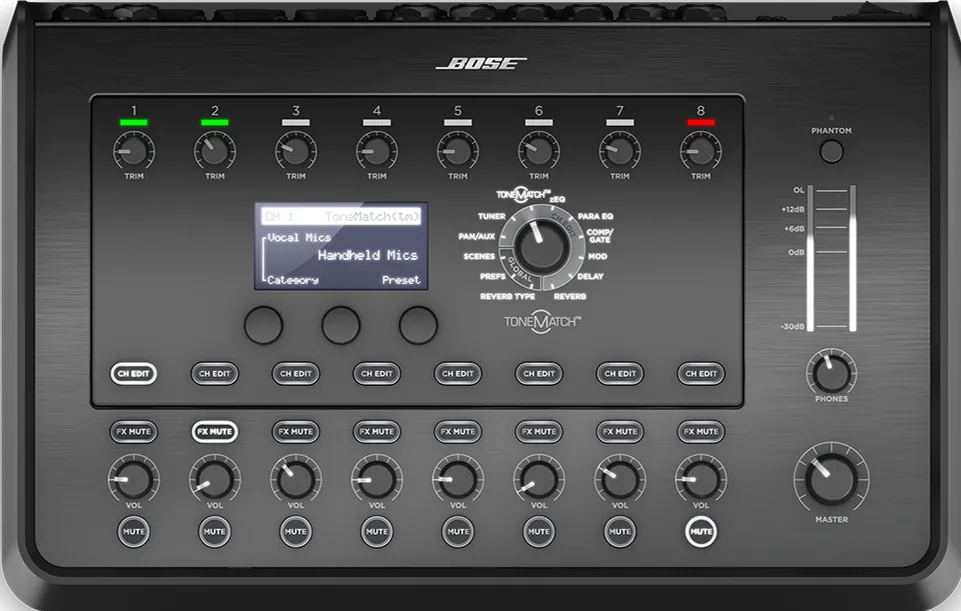Viewport: 961px width, 611px height.
Task: Click the 'CH 1 ToneMatch(tm)' display header
Action: (341, 216)
